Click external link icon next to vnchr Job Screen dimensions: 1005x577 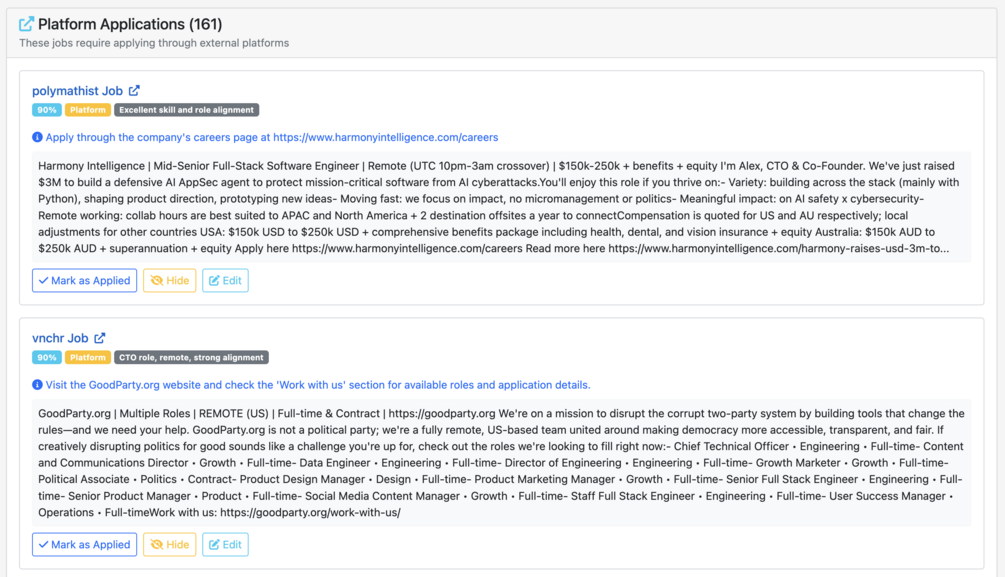(100, 338)
